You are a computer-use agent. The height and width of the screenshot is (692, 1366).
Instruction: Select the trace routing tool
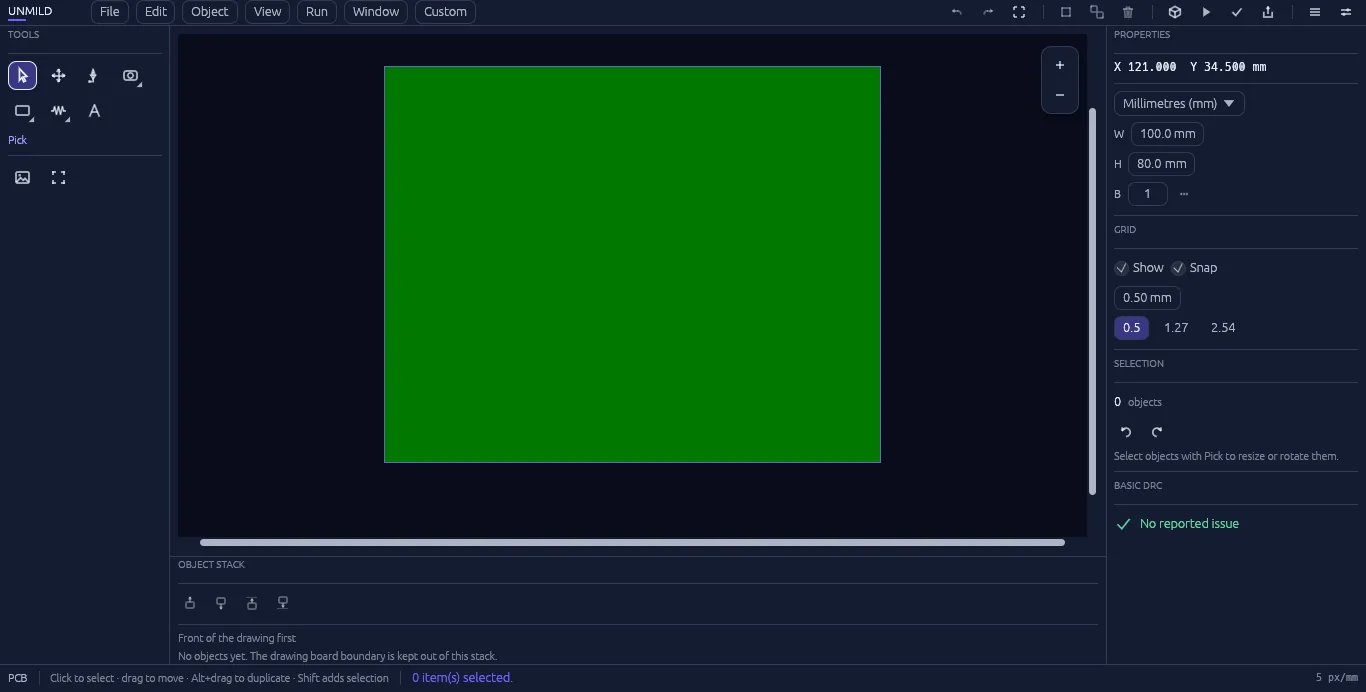click(94, 76)
